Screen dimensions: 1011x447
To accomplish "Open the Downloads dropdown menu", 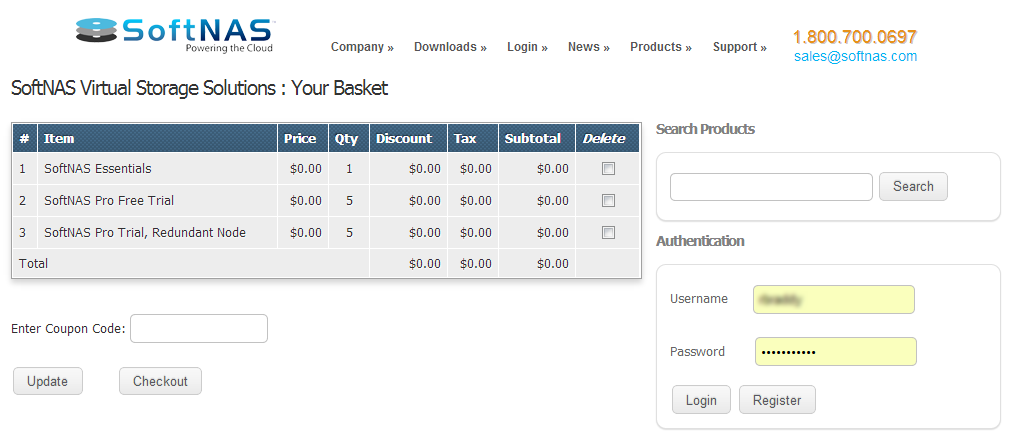I will (x=450, y=47).
